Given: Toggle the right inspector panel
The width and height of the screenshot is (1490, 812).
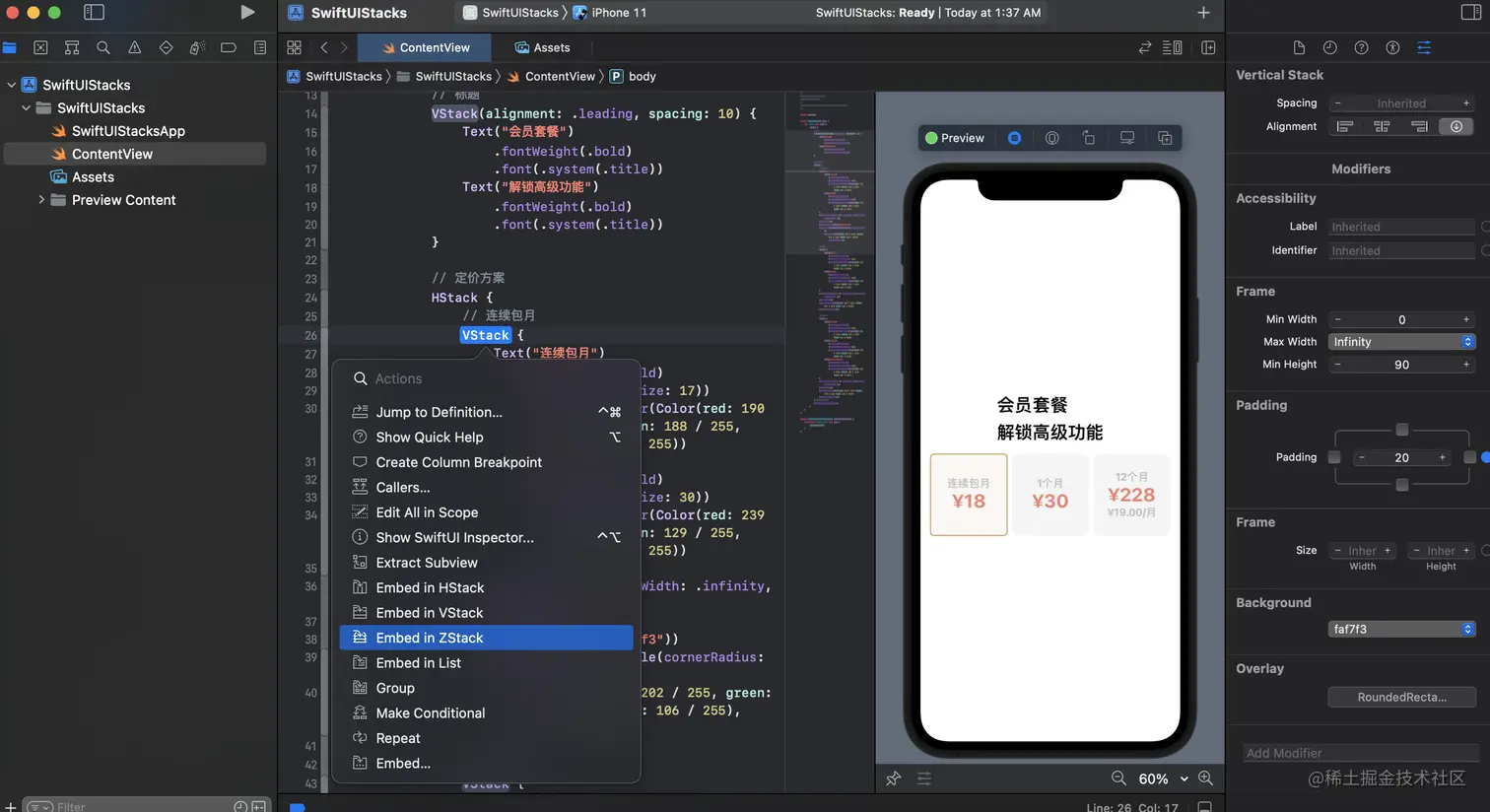Looking at the screenshot, I should [x=1470, y=12].
